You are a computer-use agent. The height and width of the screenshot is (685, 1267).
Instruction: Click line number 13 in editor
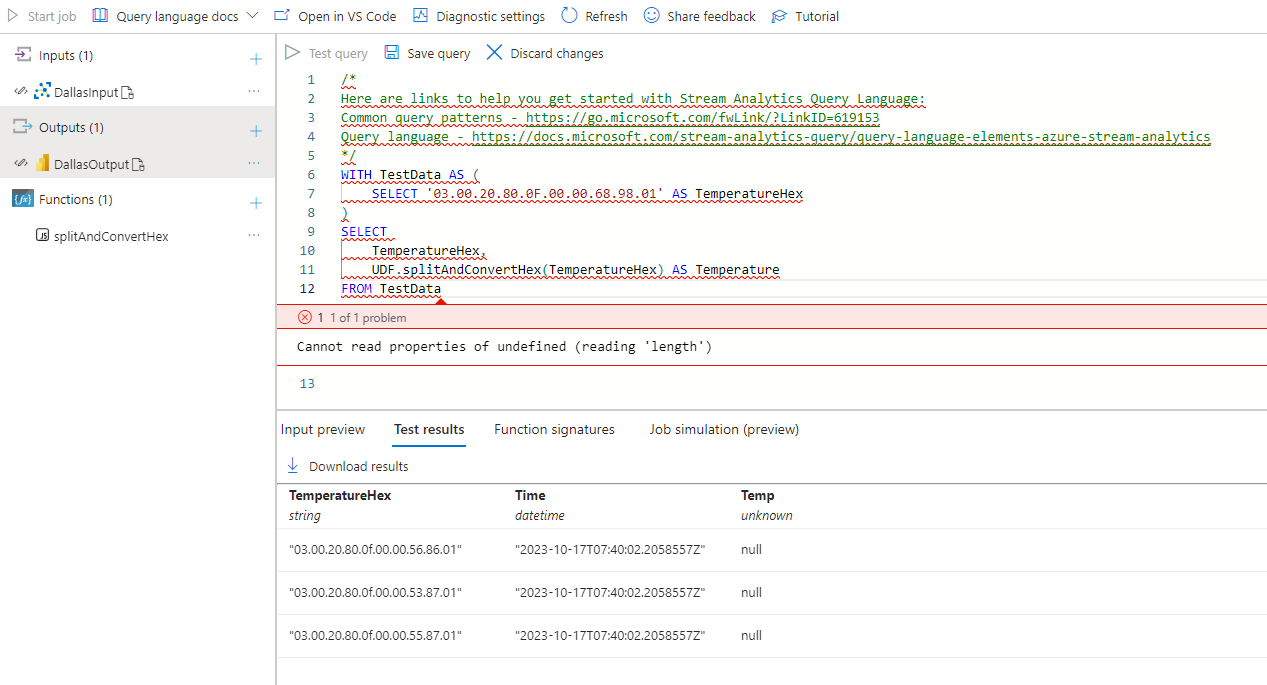coord(307,384)
